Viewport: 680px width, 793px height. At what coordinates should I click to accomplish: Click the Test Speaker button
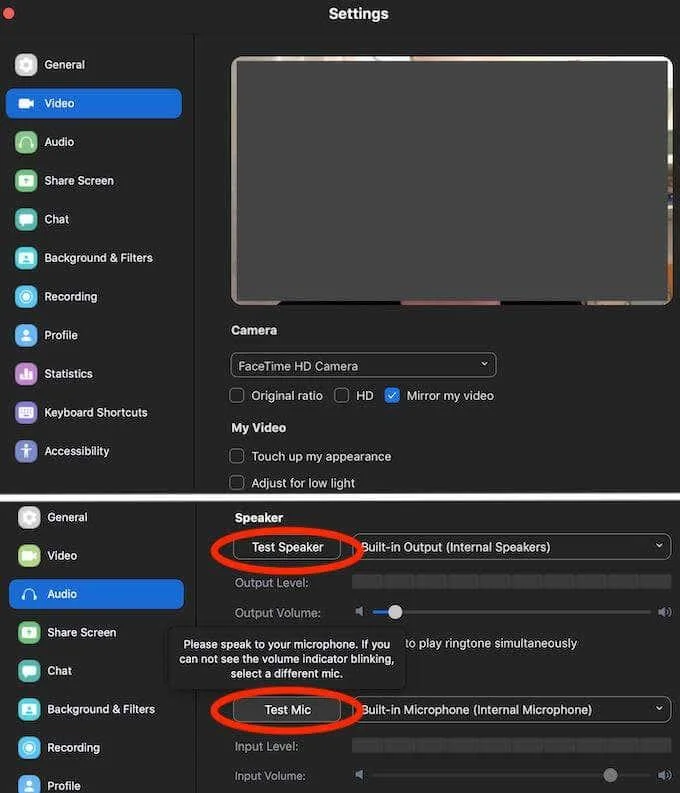click(287, 547)
